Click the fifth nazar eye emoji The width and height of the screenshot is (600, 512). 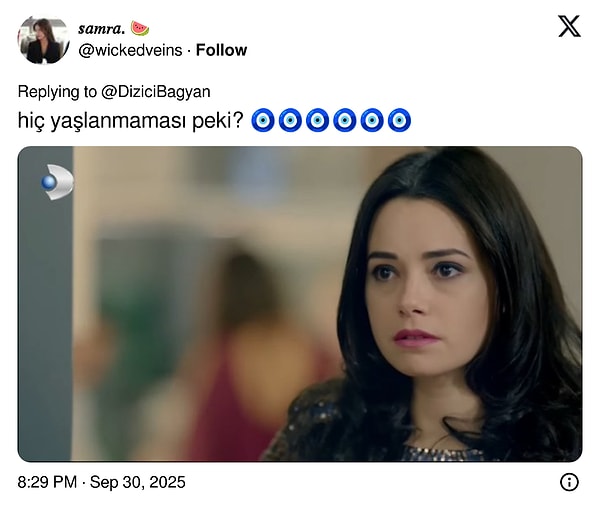[x=372, y=120]
